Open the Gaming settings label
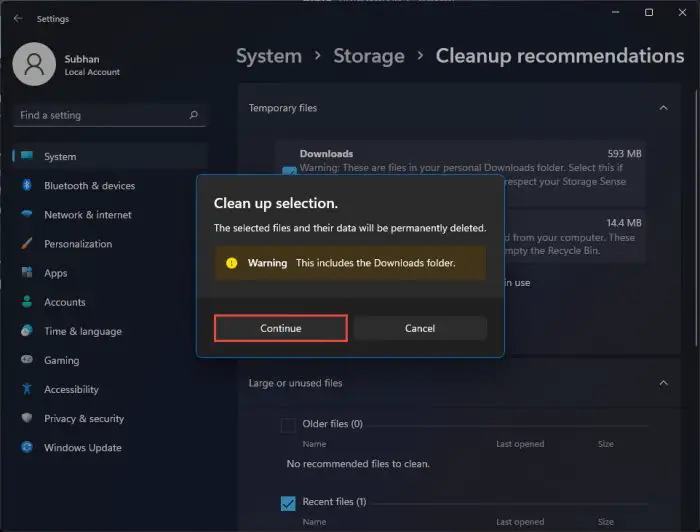 click(62, 361)
